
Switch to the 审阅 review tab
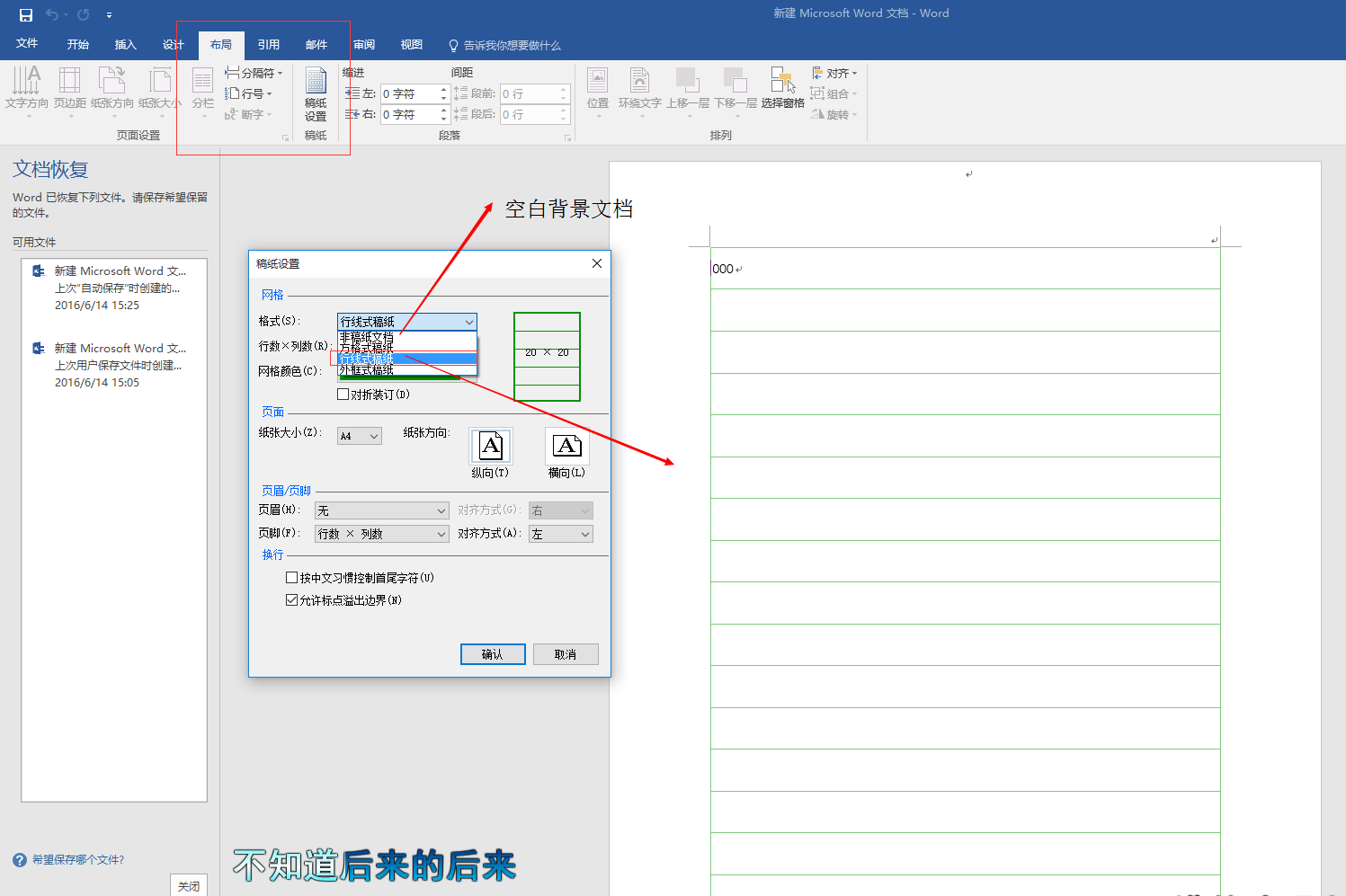pyautogui.click(x=364, y=44)
